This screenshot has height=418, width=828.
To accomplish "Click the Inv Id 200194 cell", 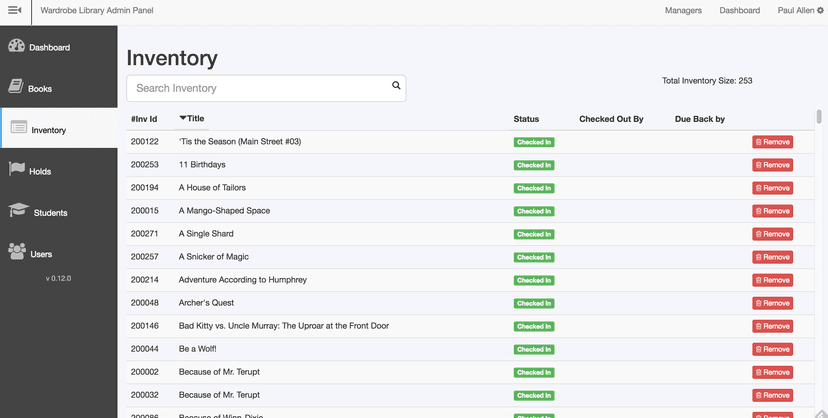I will [145, 187].
